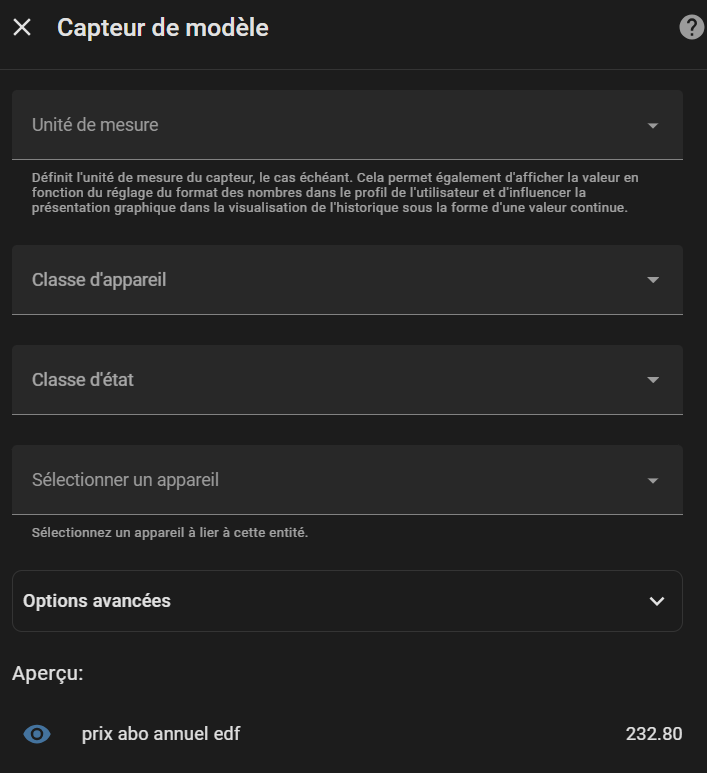Click the 232.80 preview value

pos(654,734)
